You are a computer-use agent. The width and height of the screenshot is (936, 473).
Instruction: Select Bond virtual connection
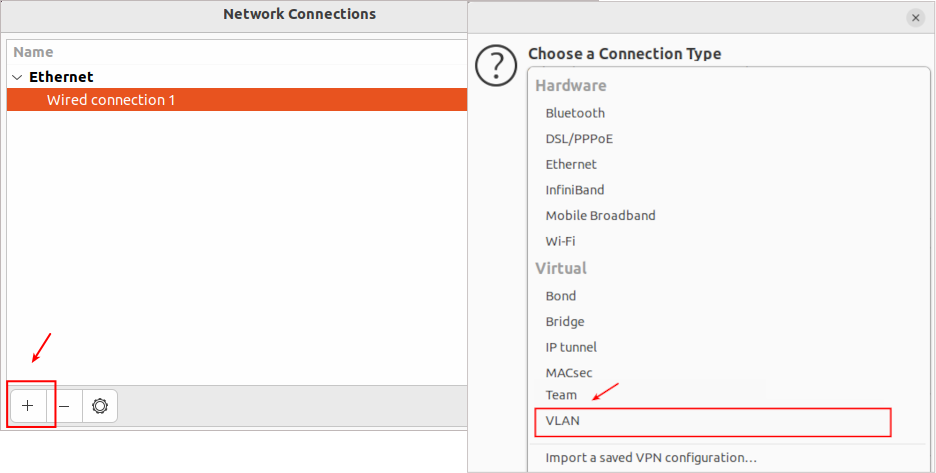[561, 296]
